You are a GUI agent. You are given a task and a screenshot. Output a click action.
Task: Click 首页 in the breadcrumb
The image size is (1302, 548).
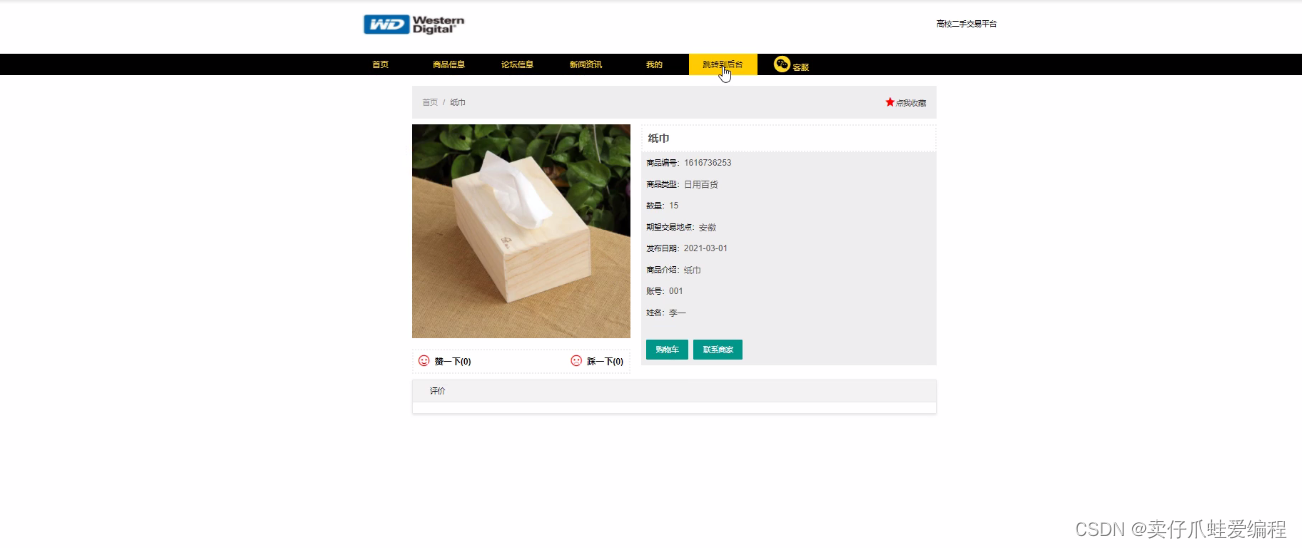(x=430, y=103)
